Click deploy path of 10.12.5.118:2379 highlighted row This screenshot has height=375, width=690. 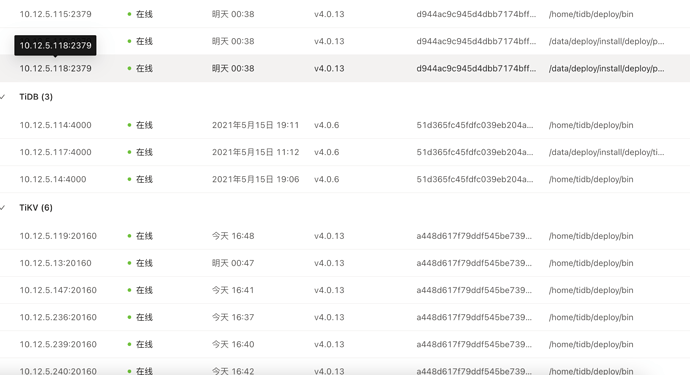pyautogui.click(x=606, y=69)
